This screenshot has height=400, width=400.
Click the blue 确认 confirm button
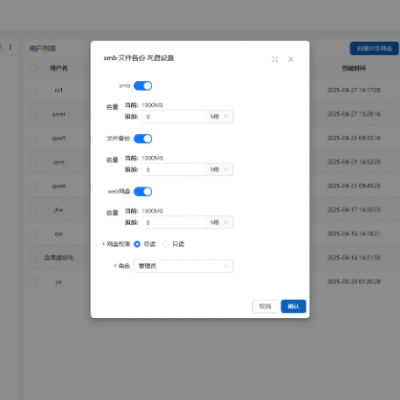pos(293,306)
